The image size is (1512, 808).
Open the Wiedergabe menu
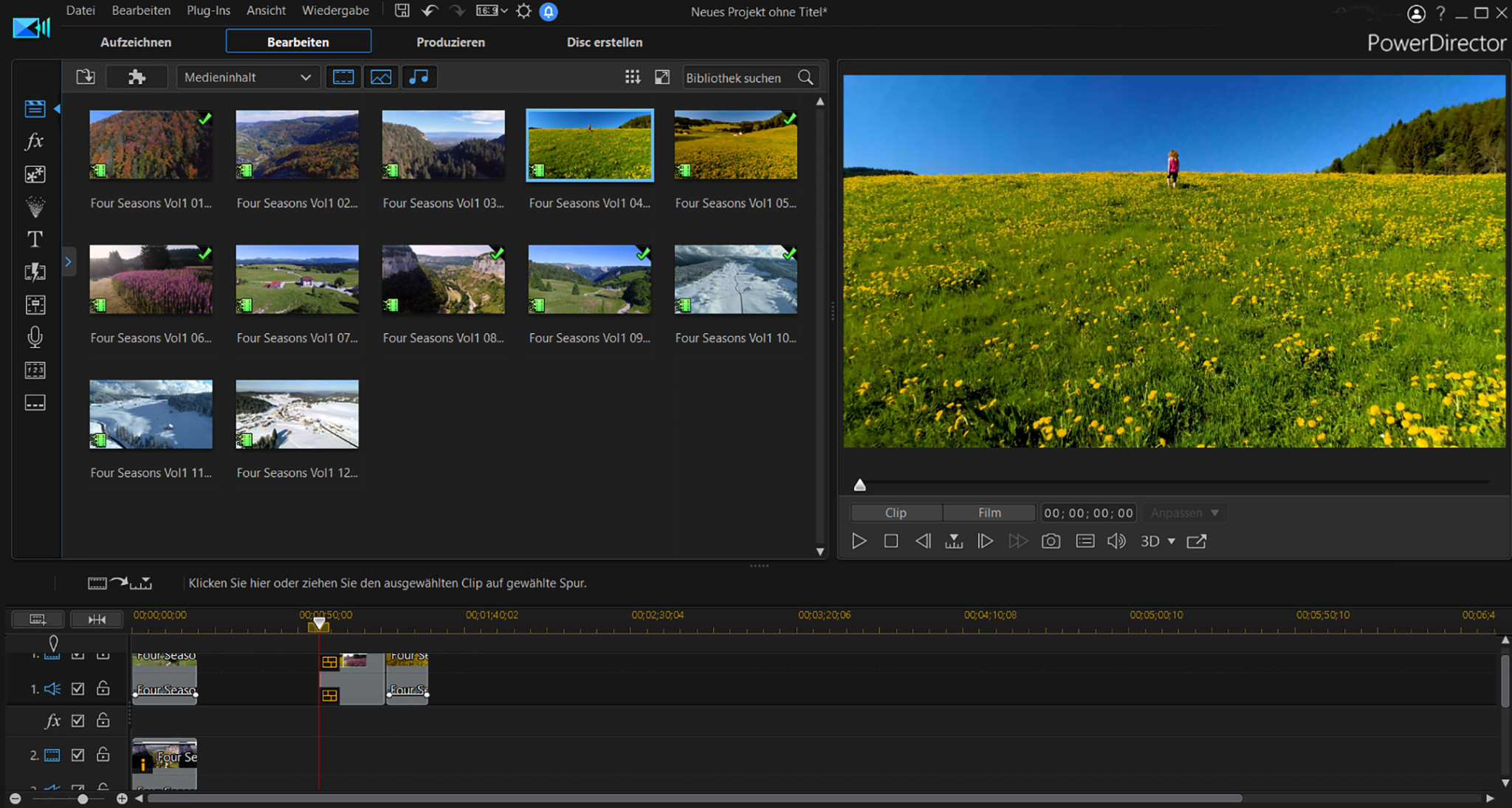coord(335,10)
